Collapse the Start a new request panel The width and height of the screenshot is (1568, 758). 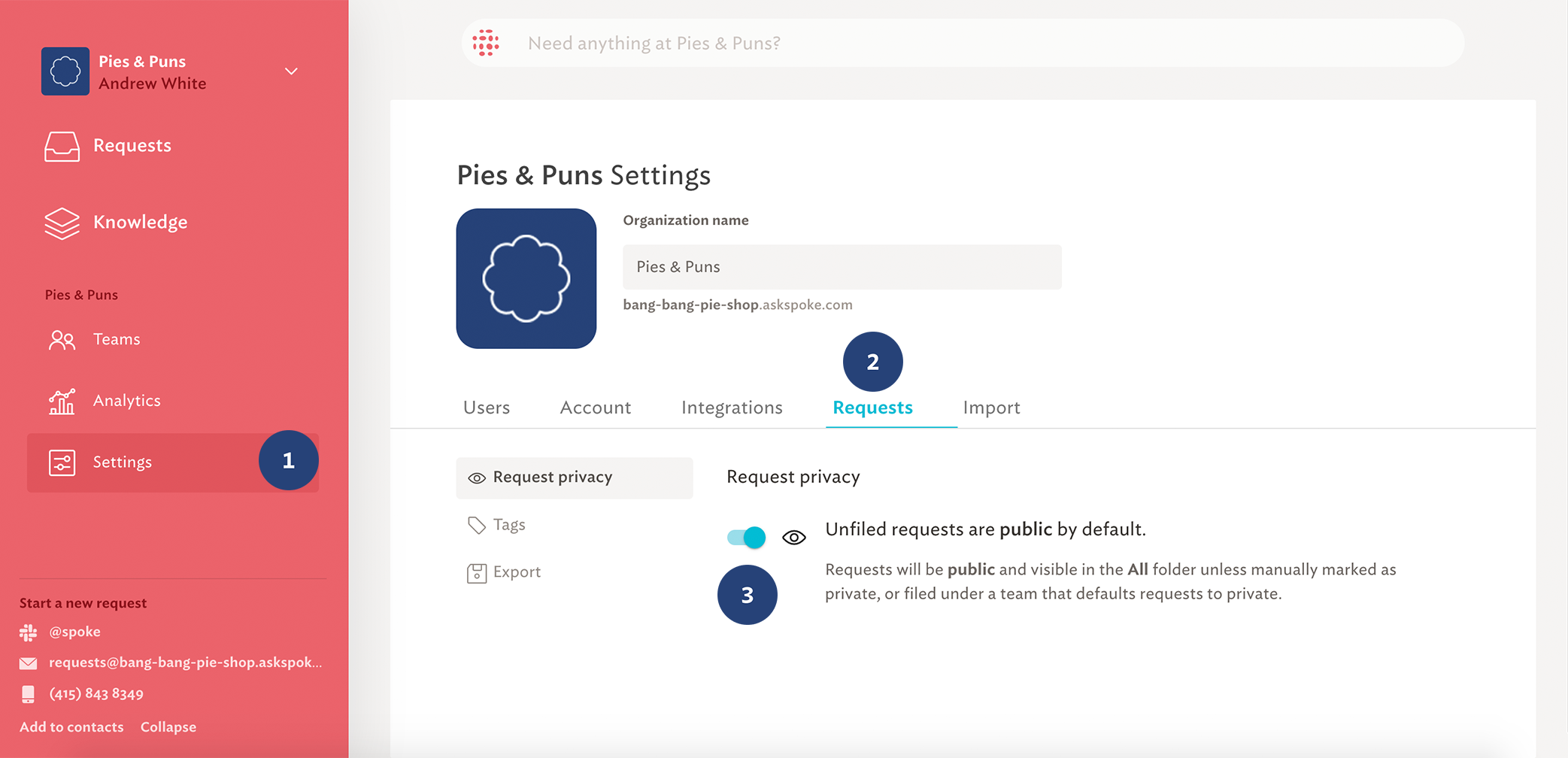pos(168,727)
